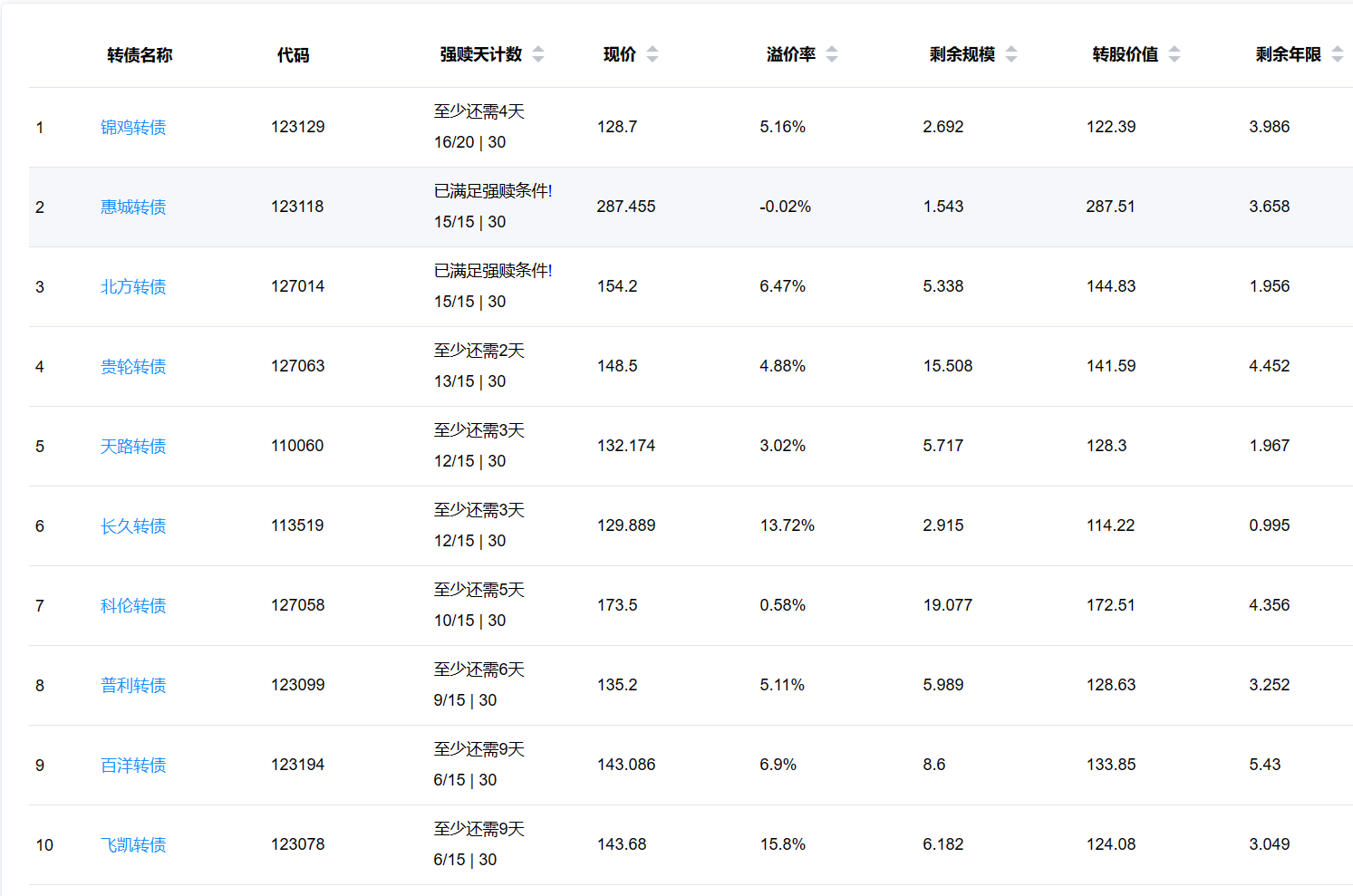Image resolution: width=1353 pixels, height=896 pixels.
Task: Sort the table by 溢价率 arrows
Action: (832, 54)
